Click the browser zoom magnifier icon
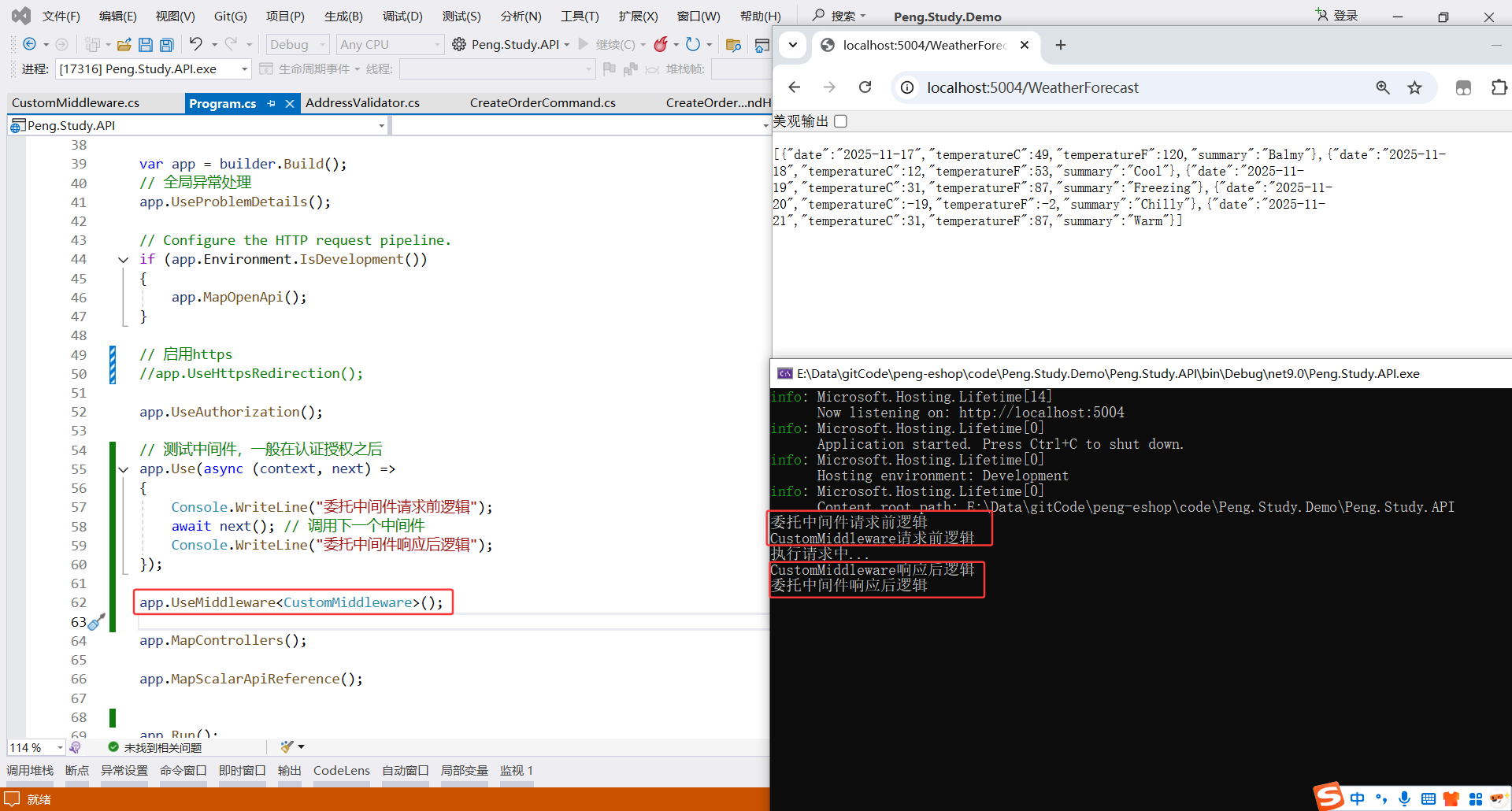The height and width of the screenshot is (811, 1512). (x=1383, y=87)
